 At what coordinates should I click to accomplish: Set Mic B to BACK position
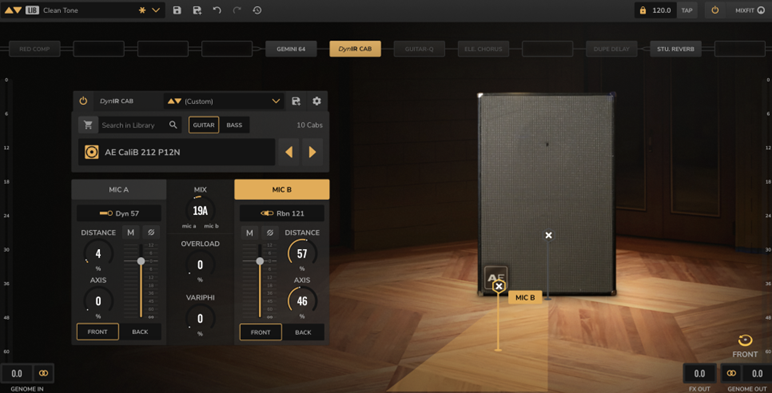[x=303, y=332]
